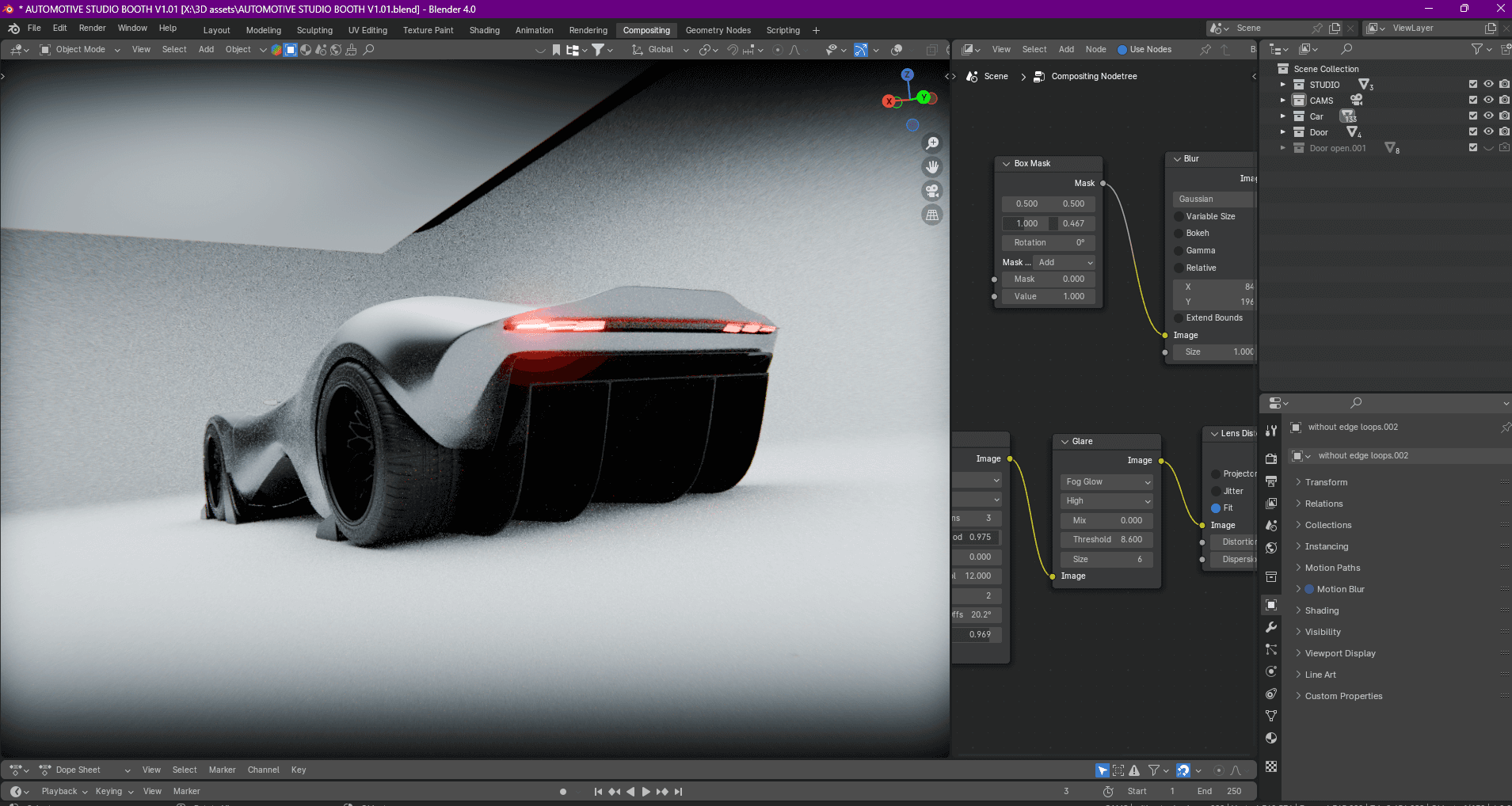Open the Collection properties tab
Image resolution: width=1512 pixels, height=806 pixels.
(1271, 576)
